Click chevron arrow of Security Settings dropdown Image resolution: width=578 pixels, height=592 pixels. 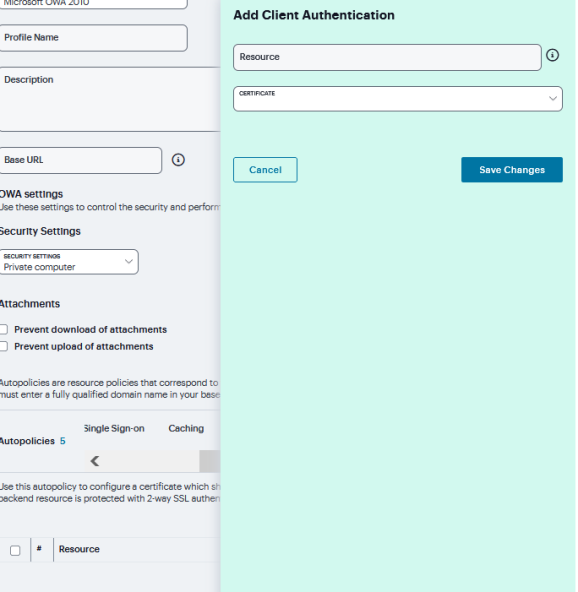pyautogui.click(x=129, y=261)
